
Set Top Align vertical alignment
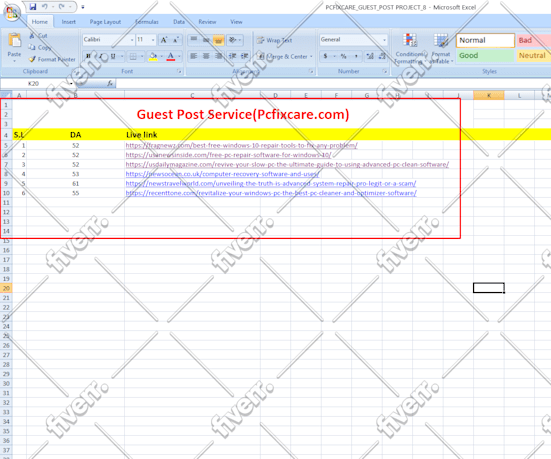click(194, 40)
